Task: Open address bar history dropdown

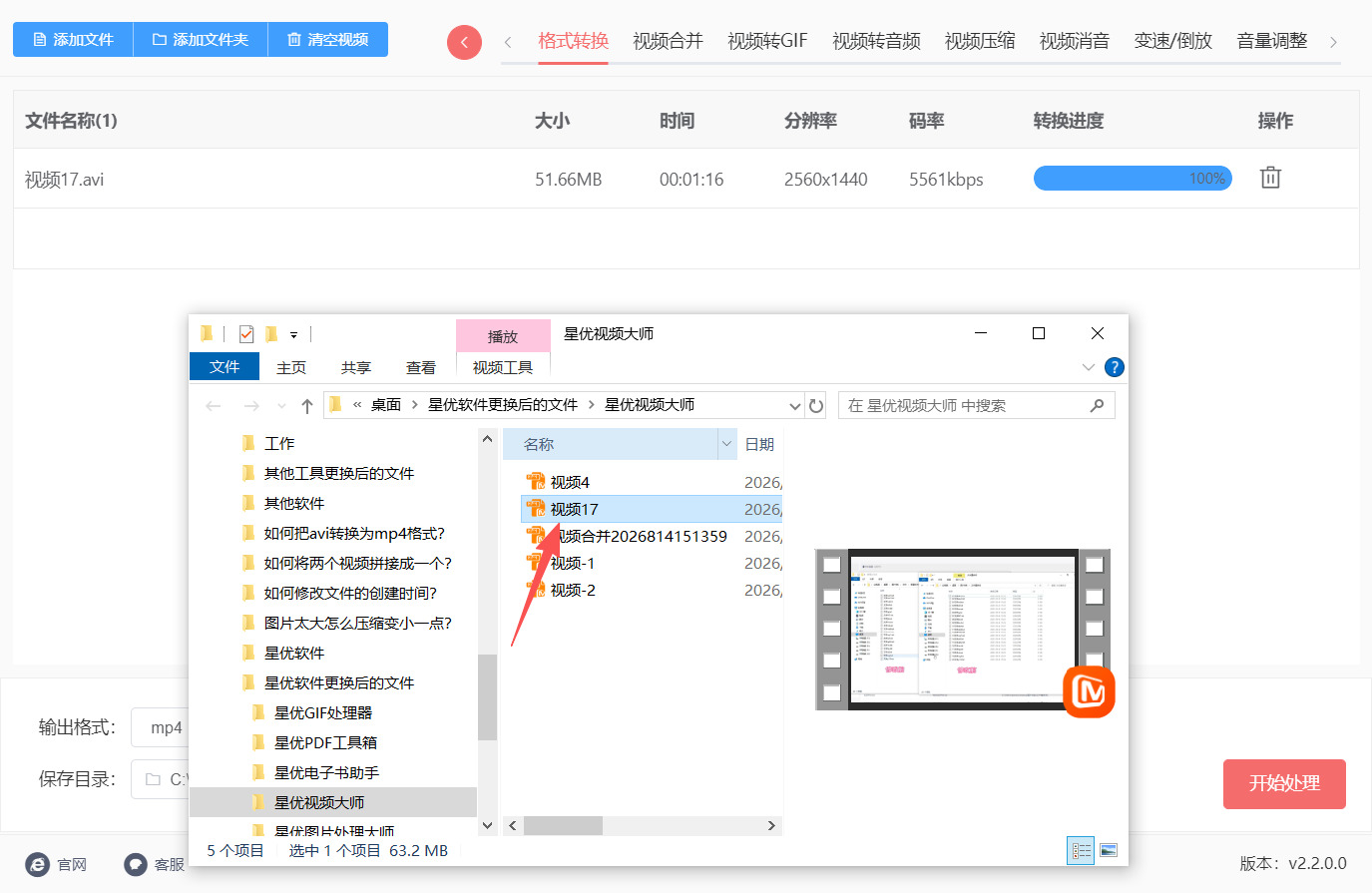Action: tap(795, 406)
